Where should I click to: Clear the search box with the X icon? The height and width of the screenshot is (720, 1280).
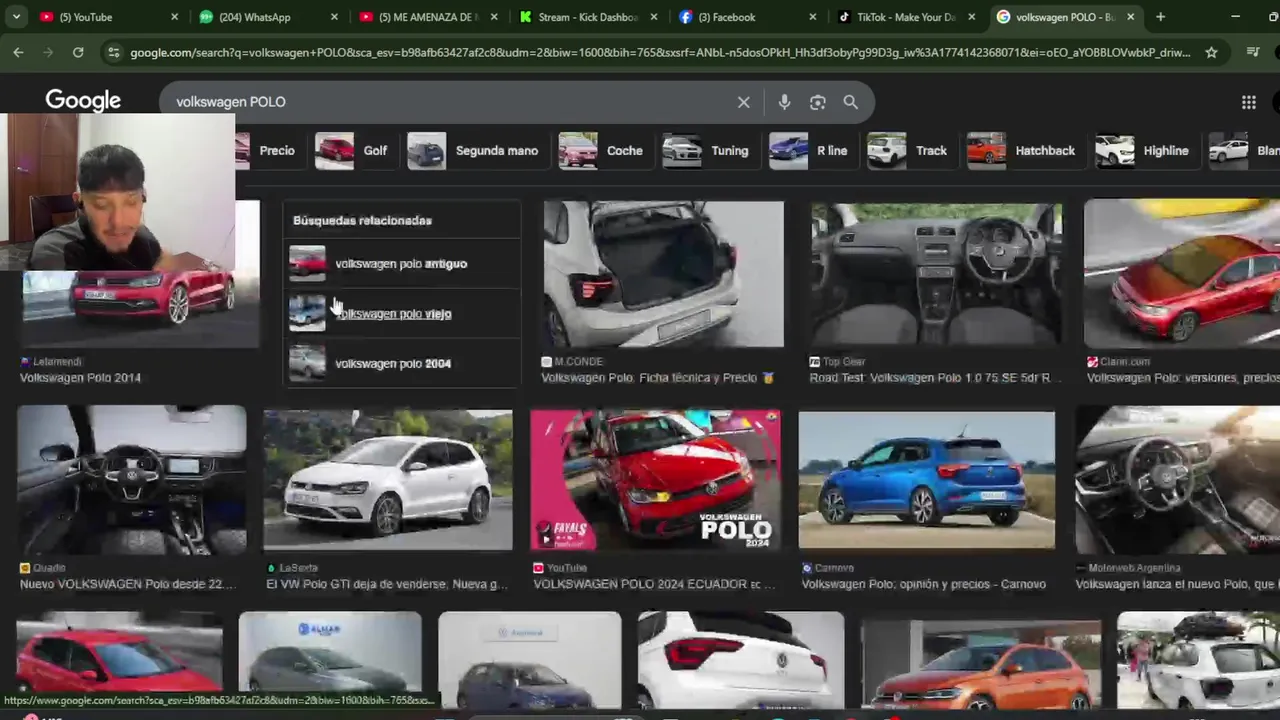point(743,102)
